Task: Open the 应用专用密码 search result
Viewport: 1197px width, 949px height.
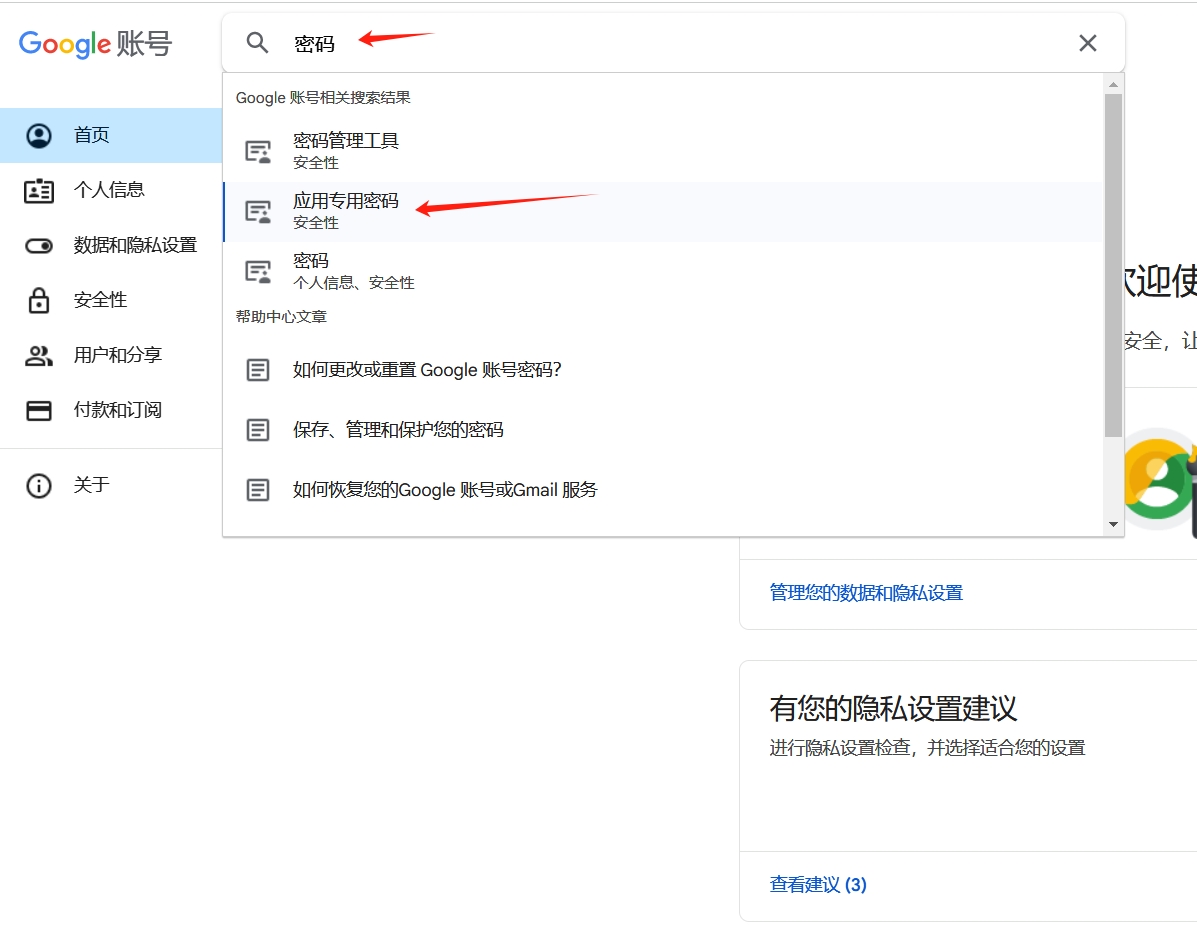Action: [663, 211]
